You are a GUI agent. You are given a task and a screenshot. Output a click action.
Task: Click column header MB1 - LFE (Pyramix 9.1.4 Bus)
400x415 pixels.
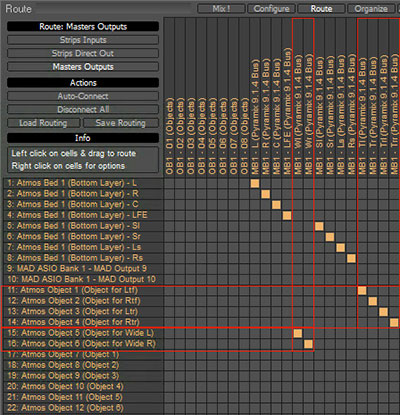pyautogui.click(x=287, y=111)
